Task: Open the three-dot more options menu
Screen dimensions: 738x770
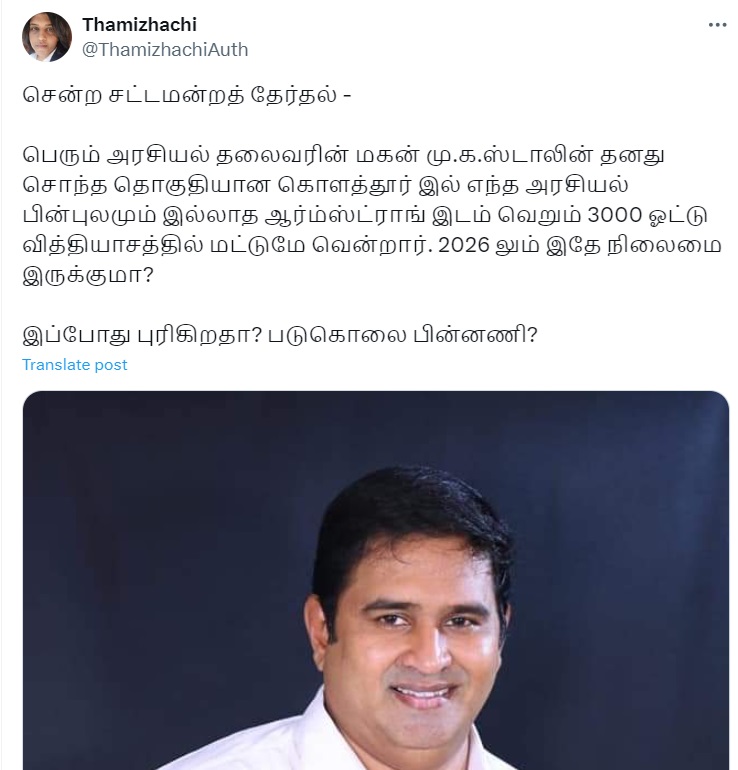Action: (717, 25)
